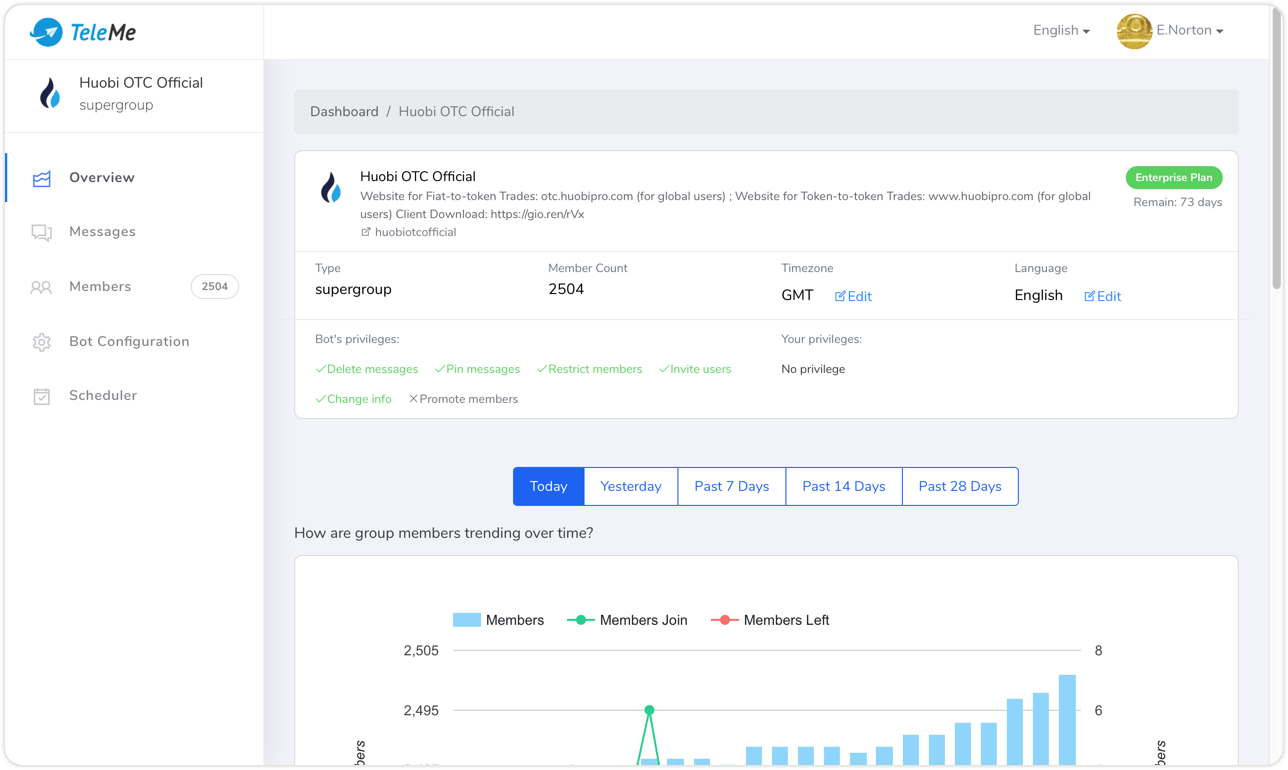Click the TeleMe paper plane logo
Image resolution: width=1288 pixels, height=770 pixels.
[46, 32]
